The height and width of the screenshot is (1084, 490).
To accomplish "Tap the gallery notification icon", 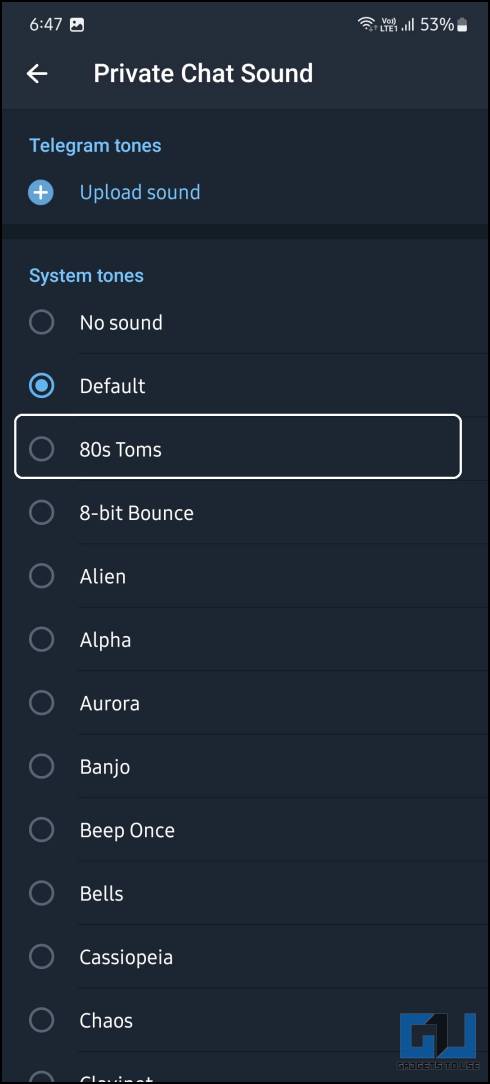I will click(77, 25).
